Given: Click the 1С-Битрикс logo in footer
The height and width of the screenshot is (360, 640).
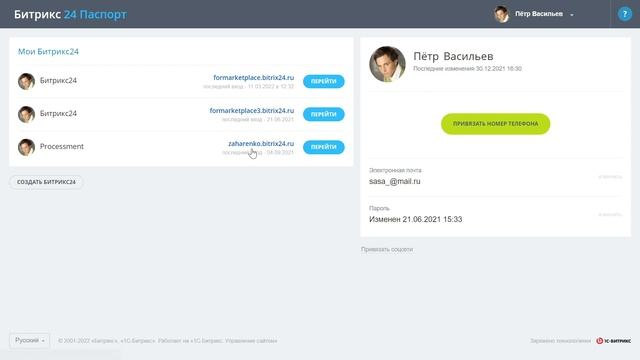Looking at the screenshot, I should pyautogui.click(x=613, y=341).
